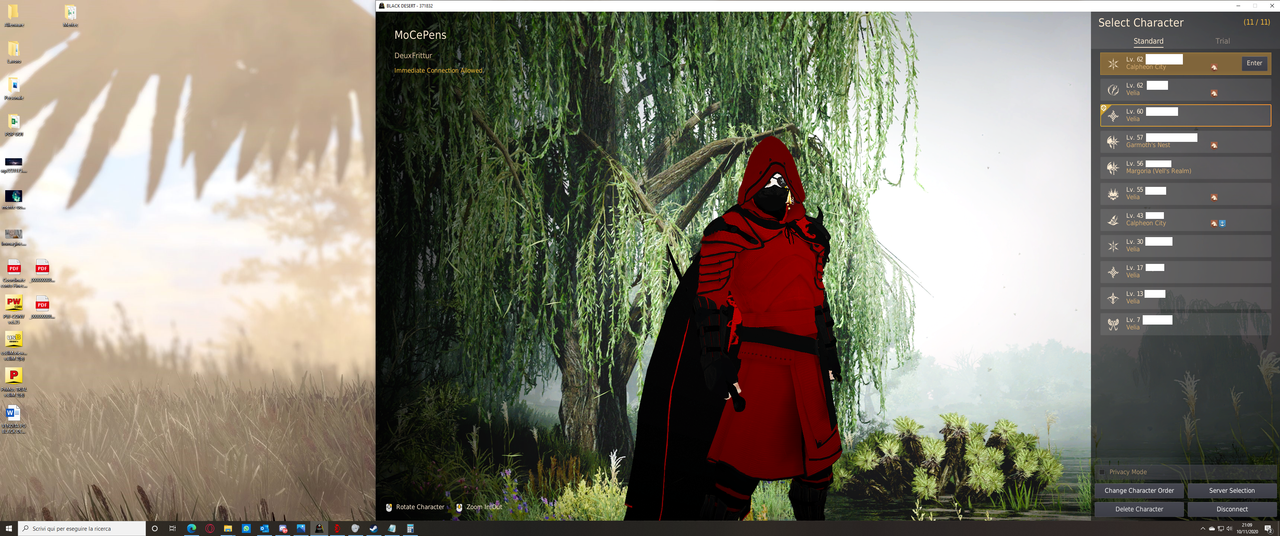Open the notification center icon
The width and height of the screenshot is (1280, 536).
click(1268, 529)
